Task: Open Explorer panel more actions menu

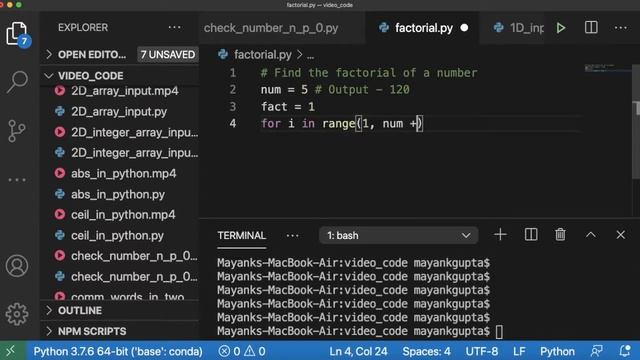Action: [175, 27]
